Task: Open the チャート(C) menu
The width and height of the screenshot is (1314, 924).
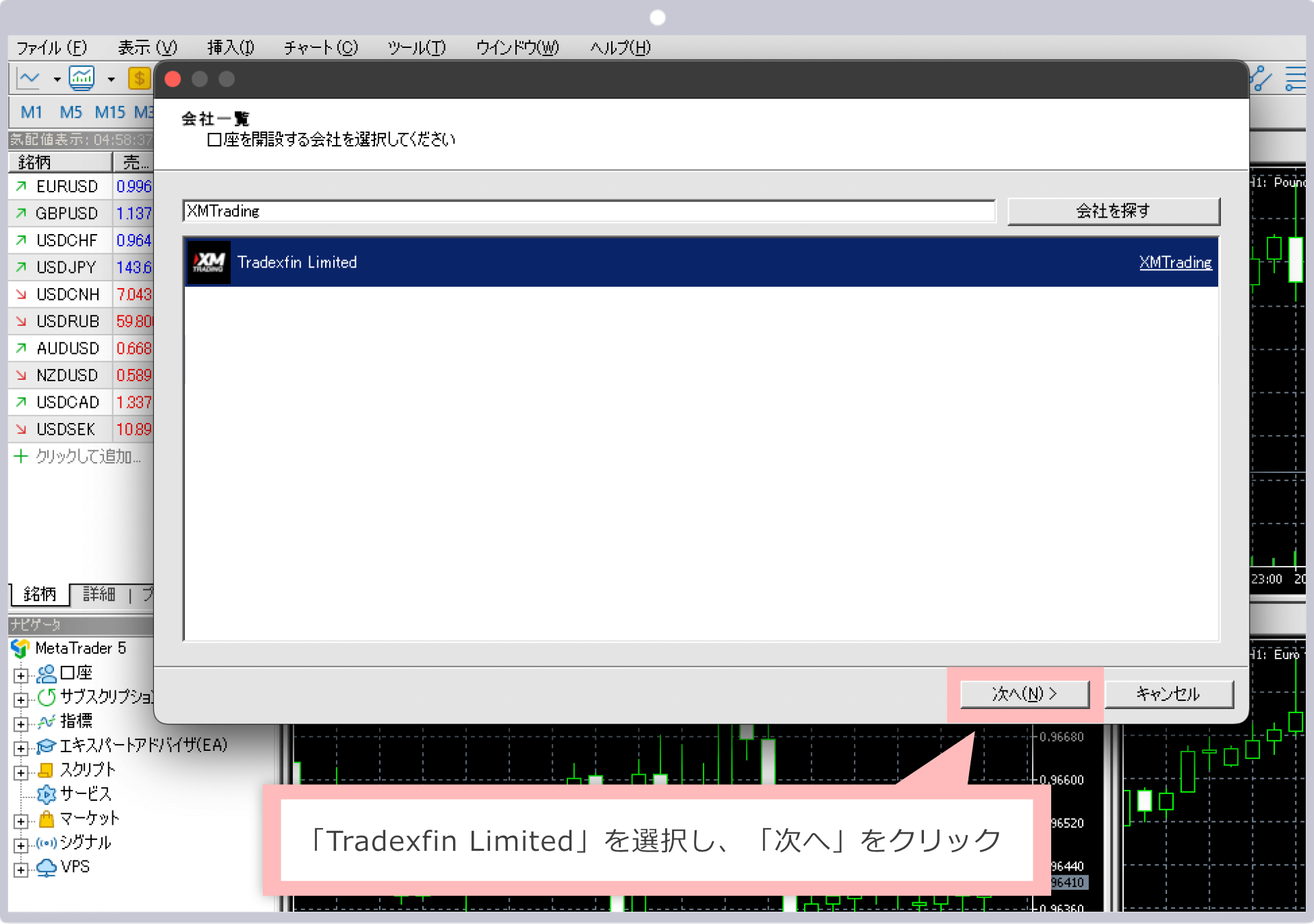Action: pos(321,48)
